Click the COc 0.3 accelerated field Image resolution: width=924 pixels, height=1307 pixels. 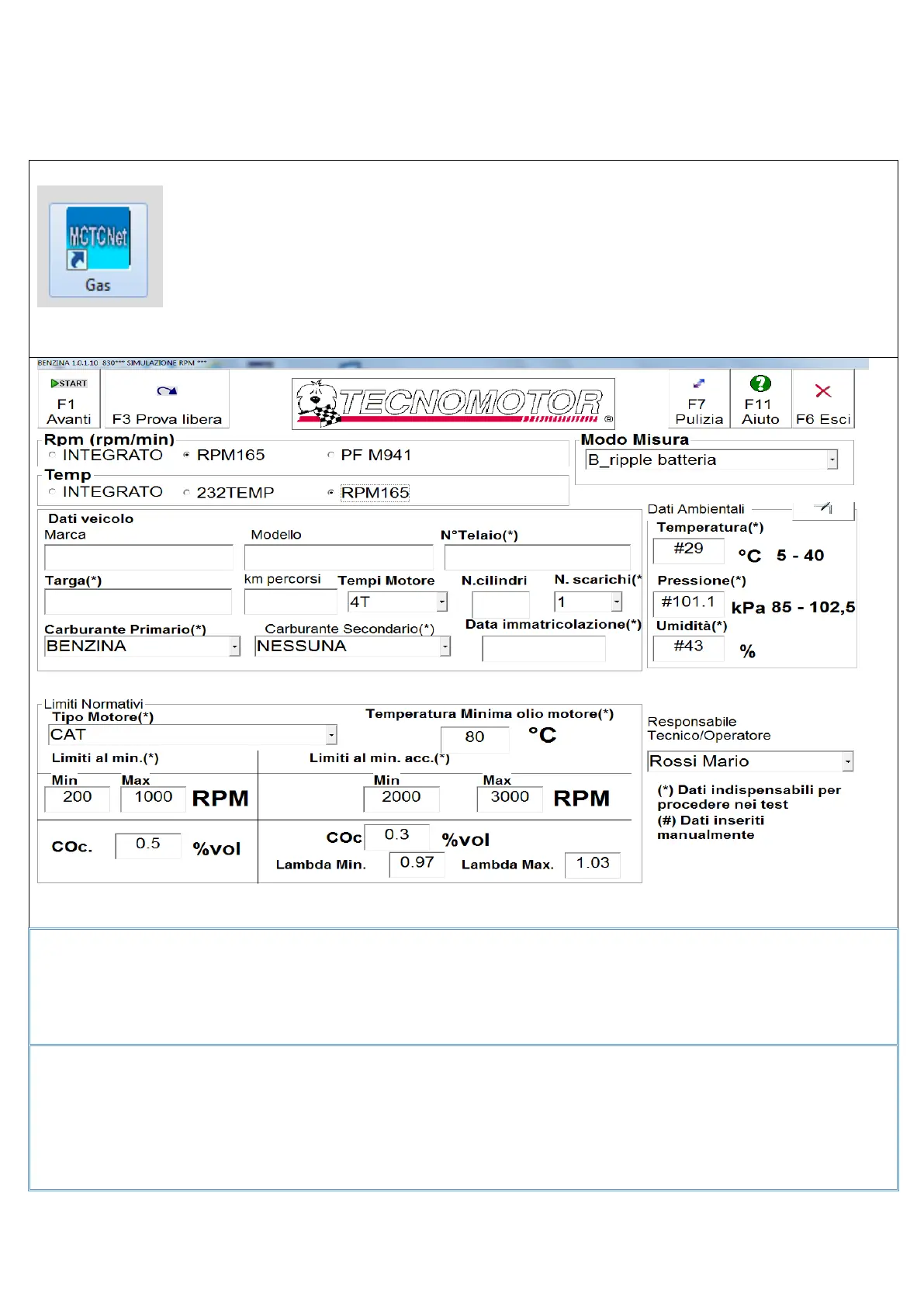(x=396, y=836)
